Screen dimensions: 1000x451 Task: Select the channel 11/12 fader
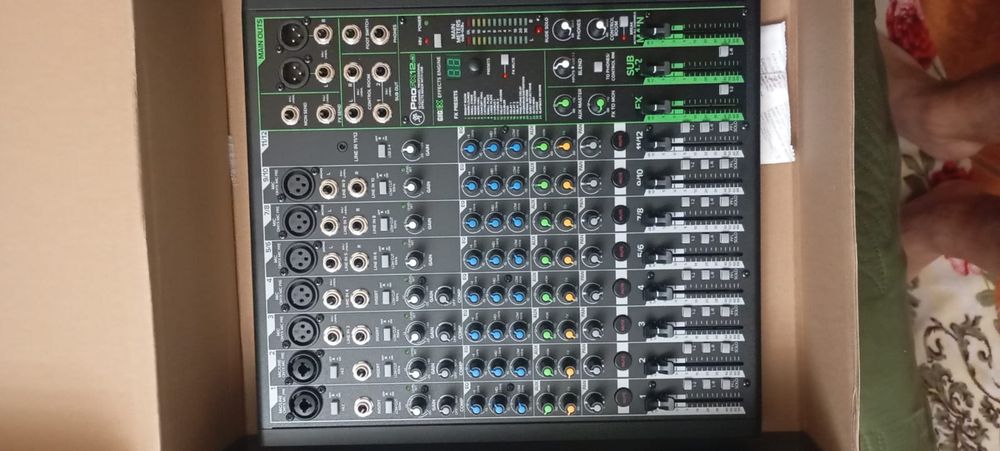click(x=656, y=145)
